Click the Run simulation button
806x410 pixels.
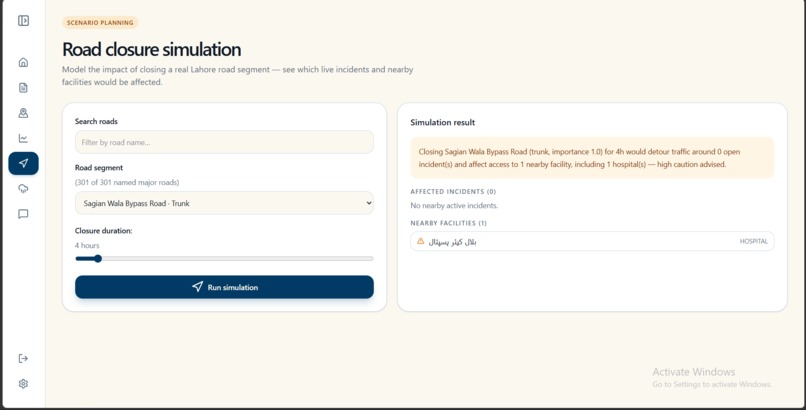[x=224, y=287]
